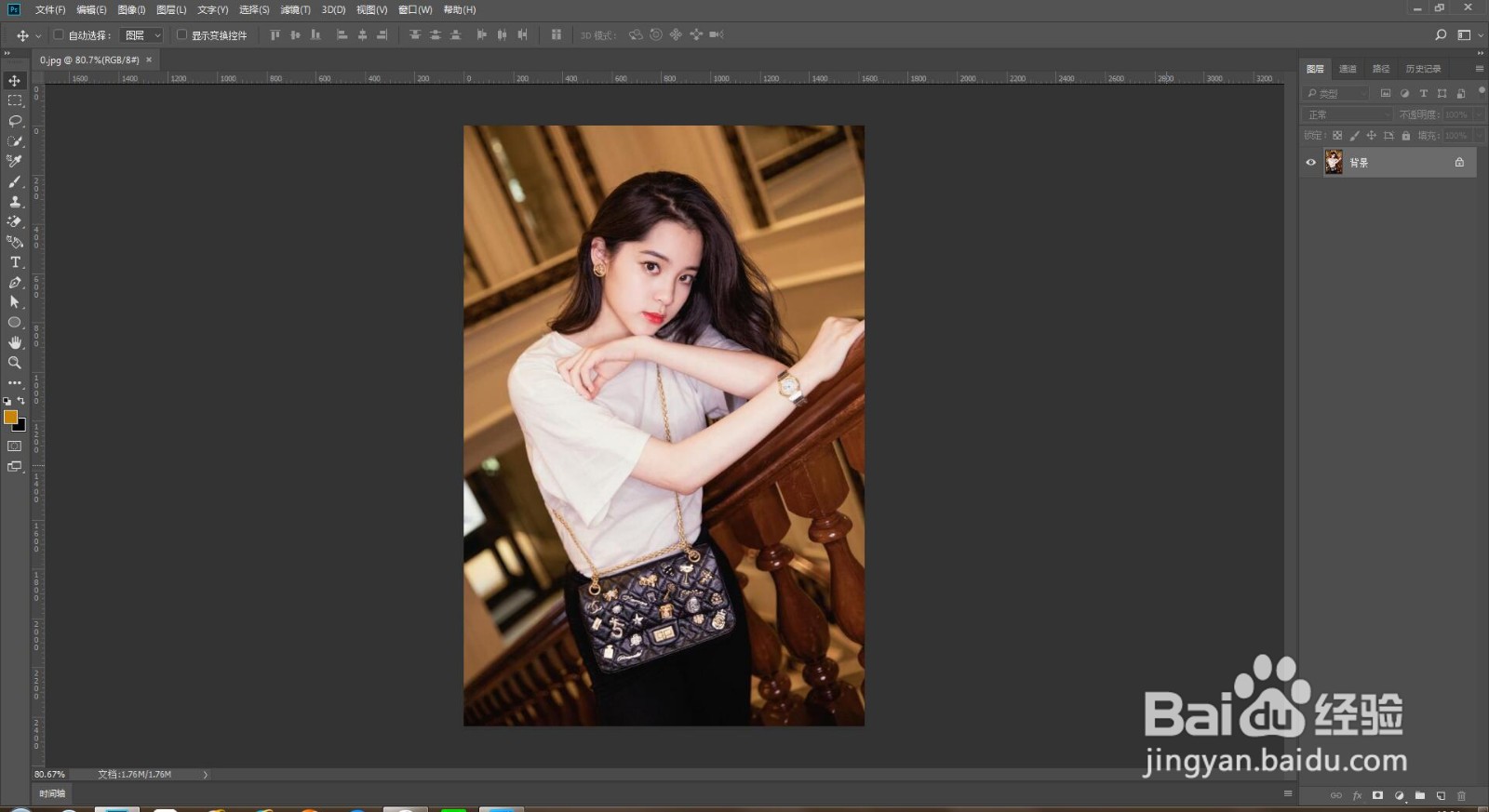This screenshot has width=1489, height=812.
Task: Toggle lock all padlock in 锁定 row
Action: click(x=1406, y=136)
